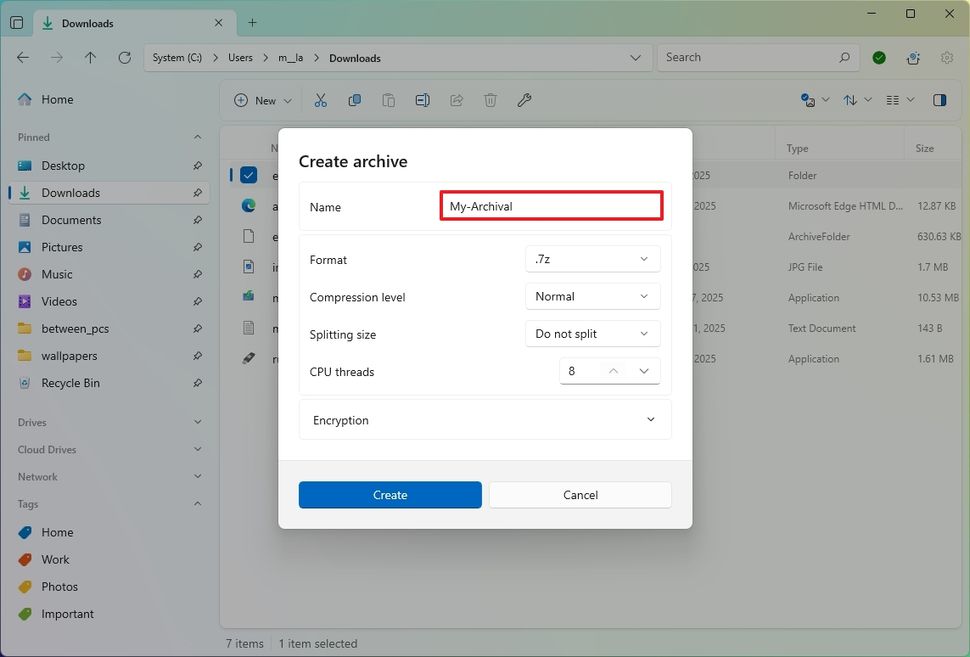The width and height of the screenshot is (970, 657).
Task: Open the Format dropdown showing .7z
Action: (x=592, y=258)
